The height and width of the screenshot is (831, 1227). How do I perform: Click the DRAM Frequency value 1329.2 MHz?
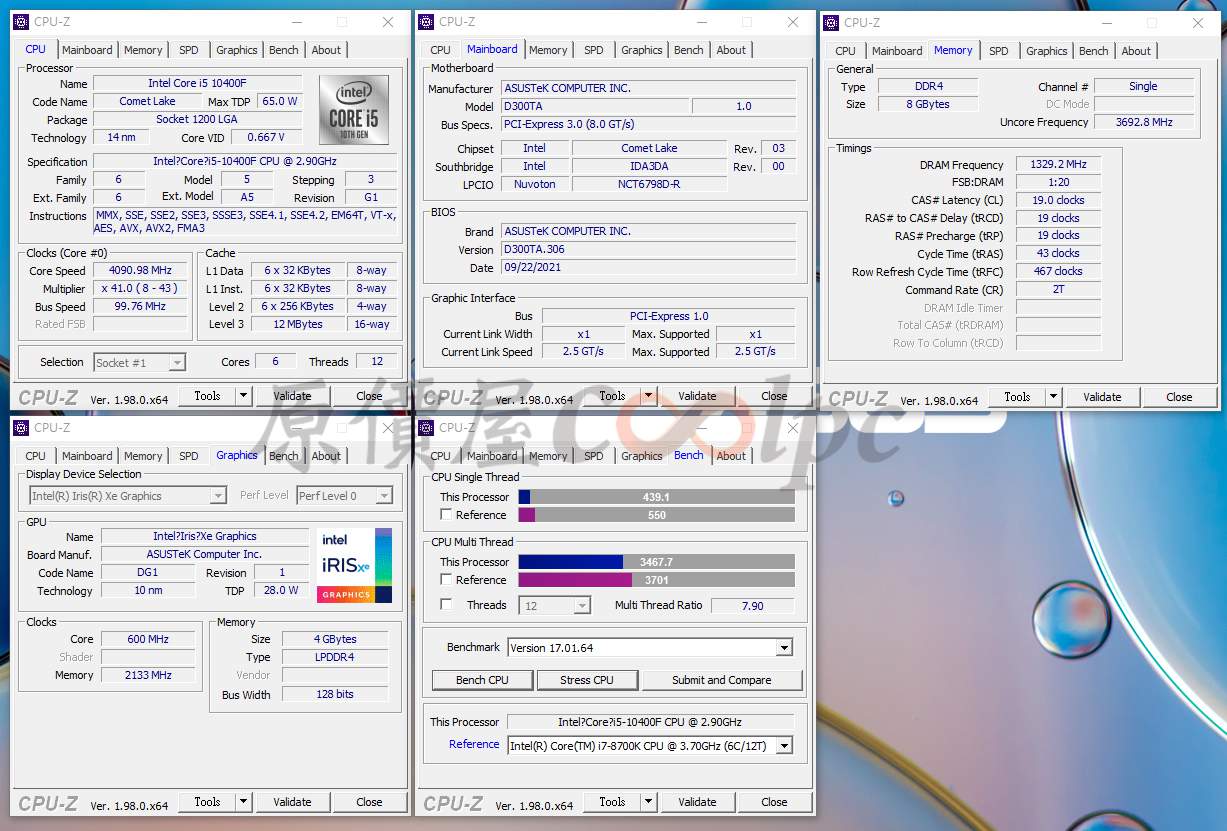coord(1058,165)
